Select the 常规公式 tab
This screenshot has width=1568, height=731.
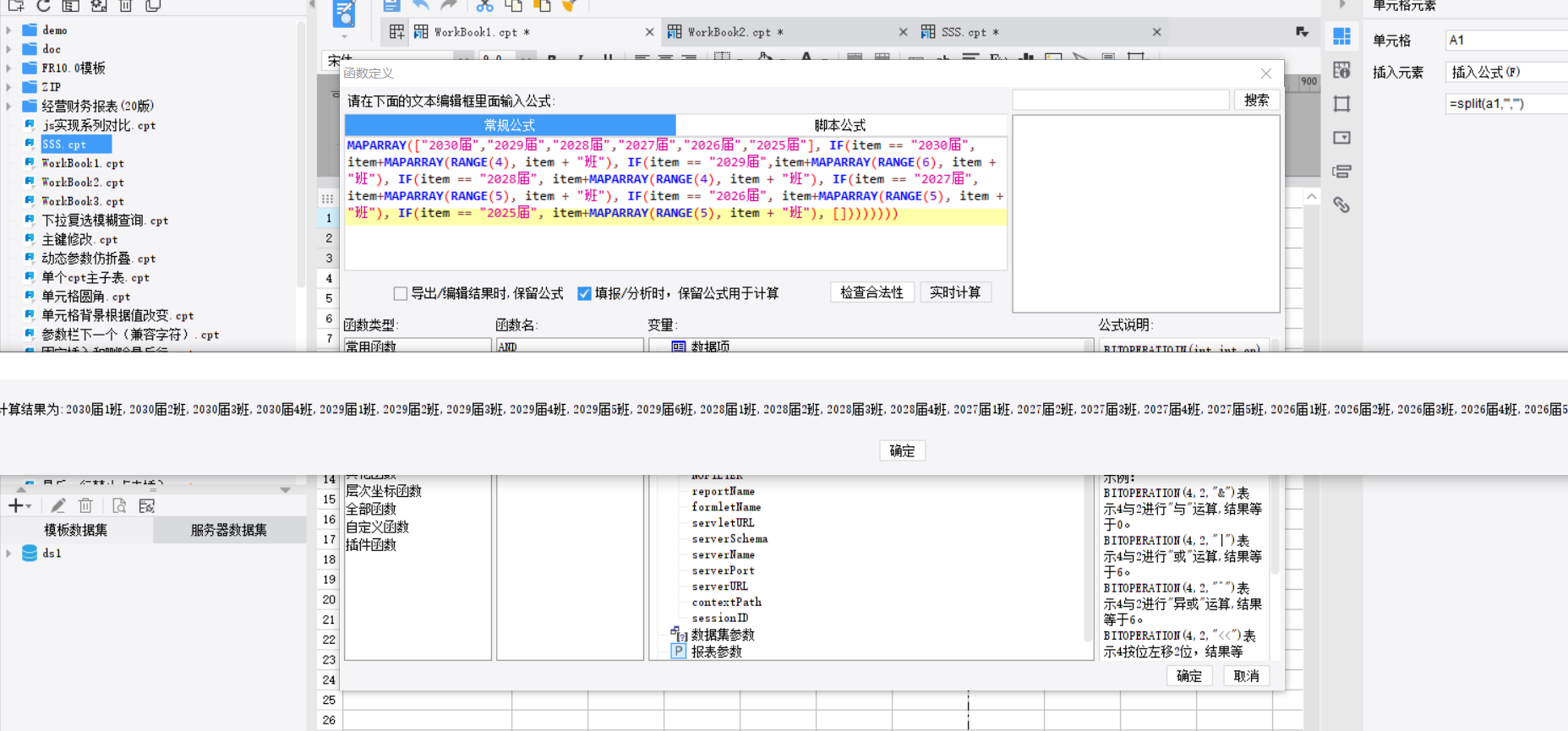point(510,125)
